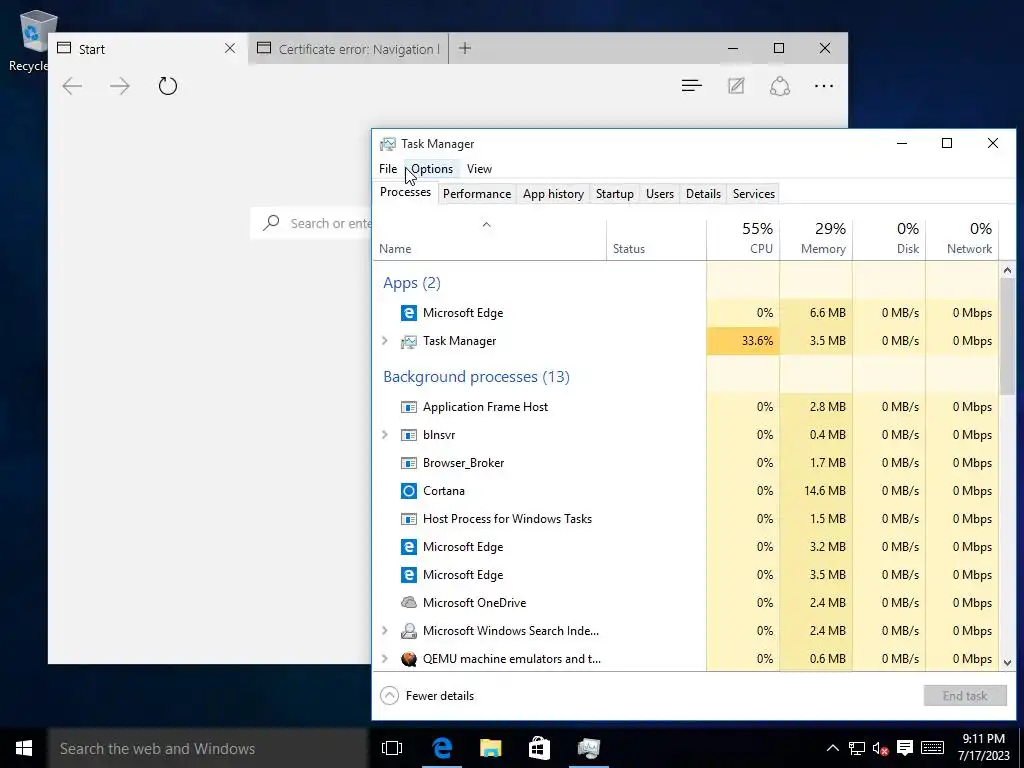The height and width of the screenshot is (768, 1024).
Task: Make a Web Note in Edge
Action: 736,86
